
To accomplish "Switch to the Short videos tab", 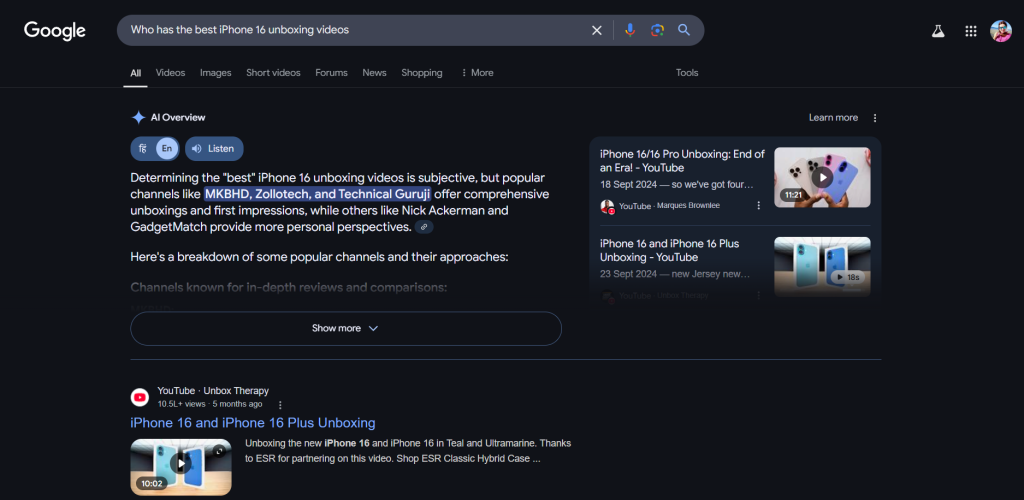I will pos(273,73).
